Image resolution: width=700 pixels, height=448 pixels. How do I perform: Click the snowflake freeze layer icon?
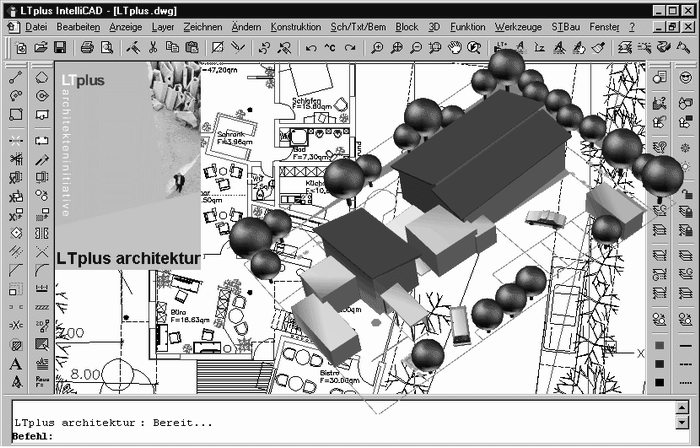click(x=685, y=148)
